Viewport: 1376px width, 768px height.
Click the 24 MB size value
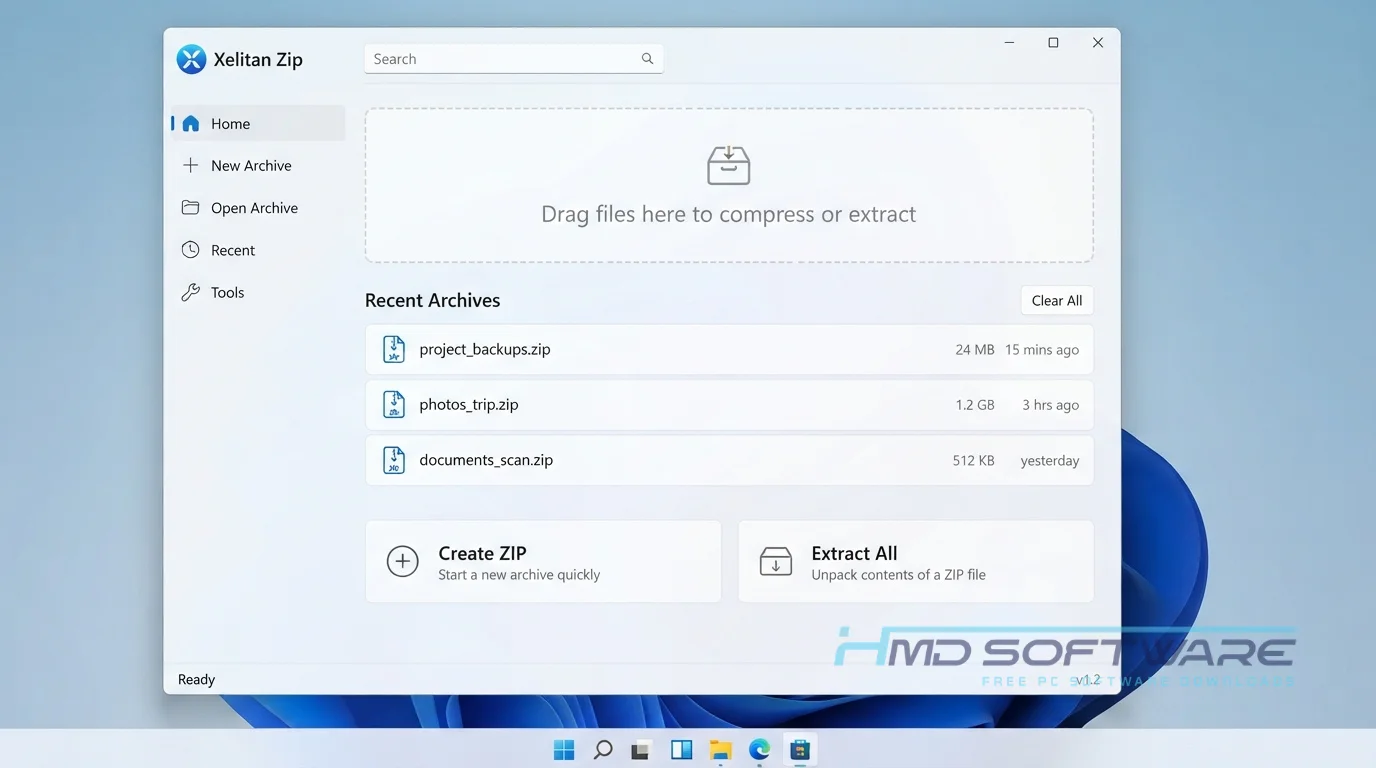point(975,350)
